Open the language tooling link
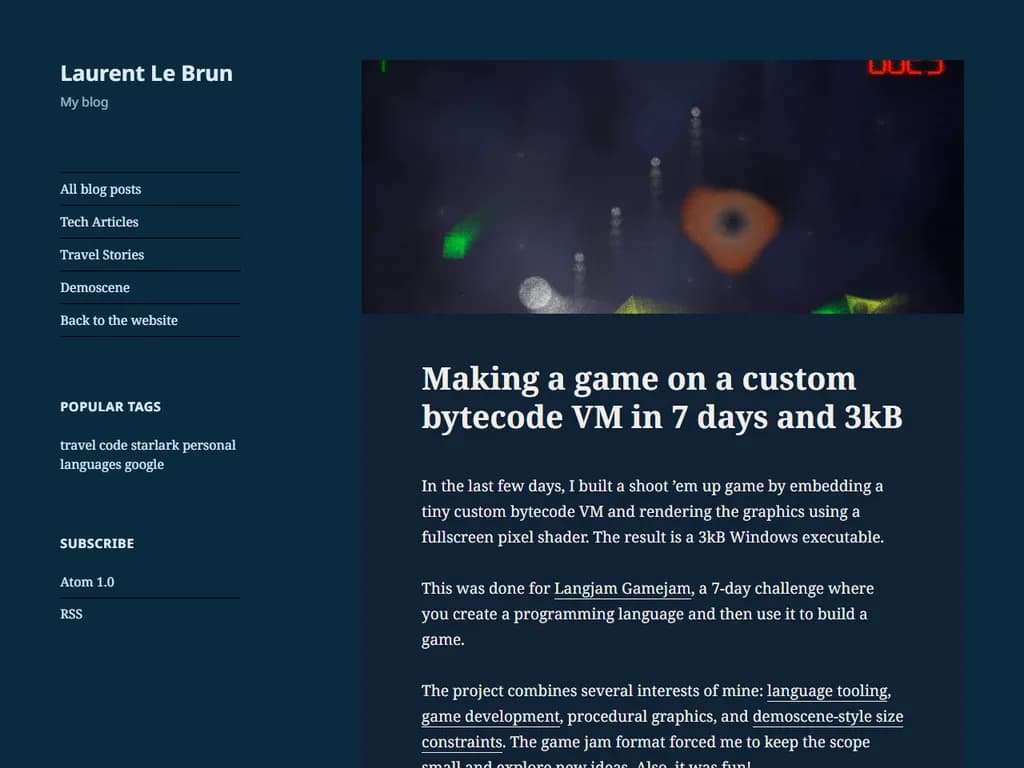Image resolution: width=1024 pixels, height=768 pixels. [827, 690]
